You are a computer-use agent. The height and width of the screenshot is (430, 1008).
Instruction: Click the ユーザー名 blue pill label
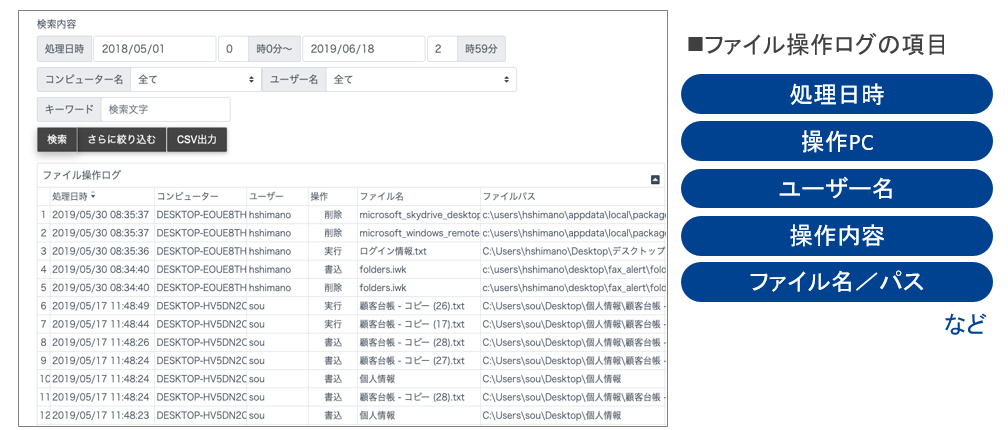click(x=837, y=188)
